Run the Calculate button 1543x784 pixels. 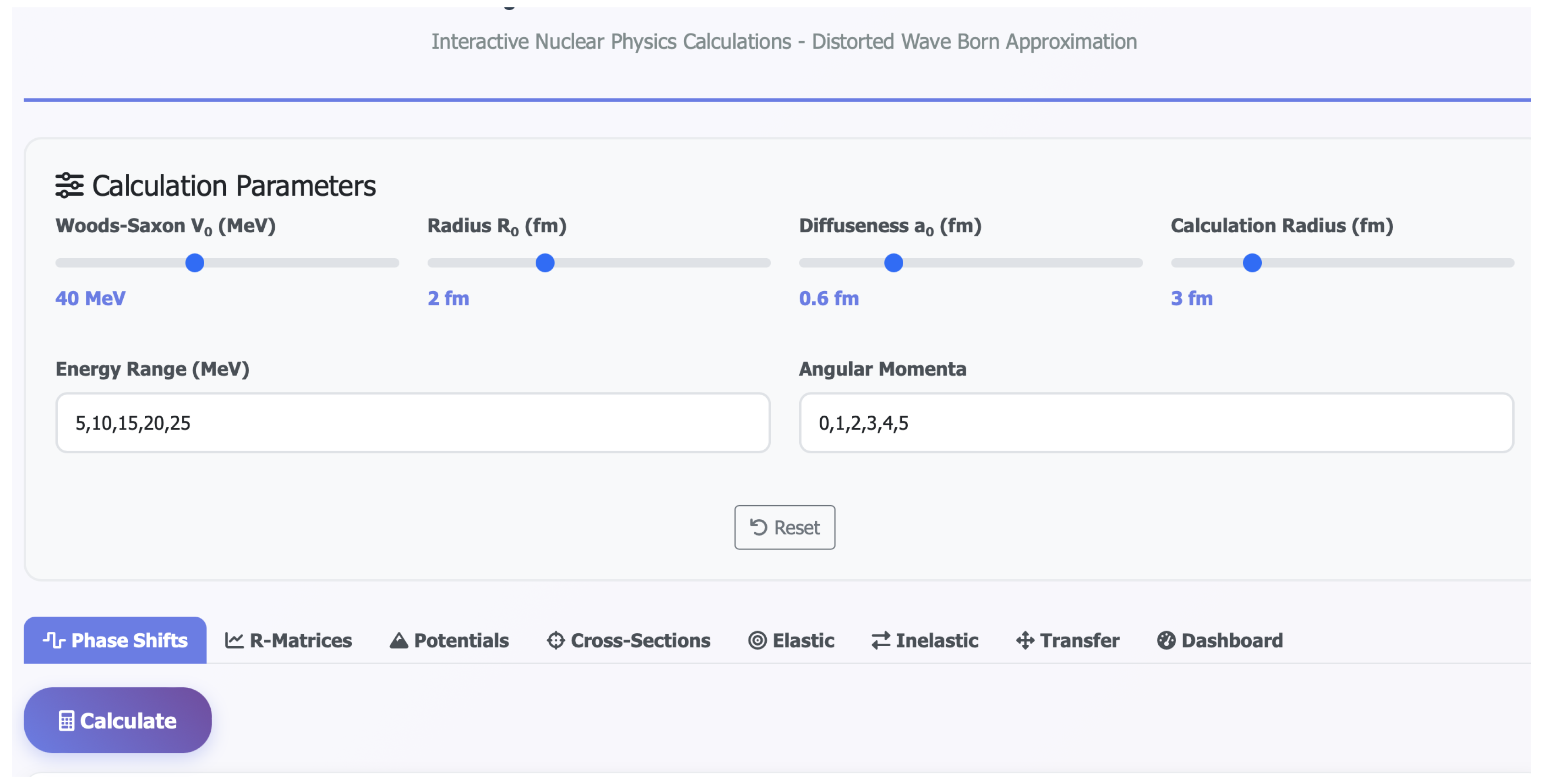pos(117,720)
